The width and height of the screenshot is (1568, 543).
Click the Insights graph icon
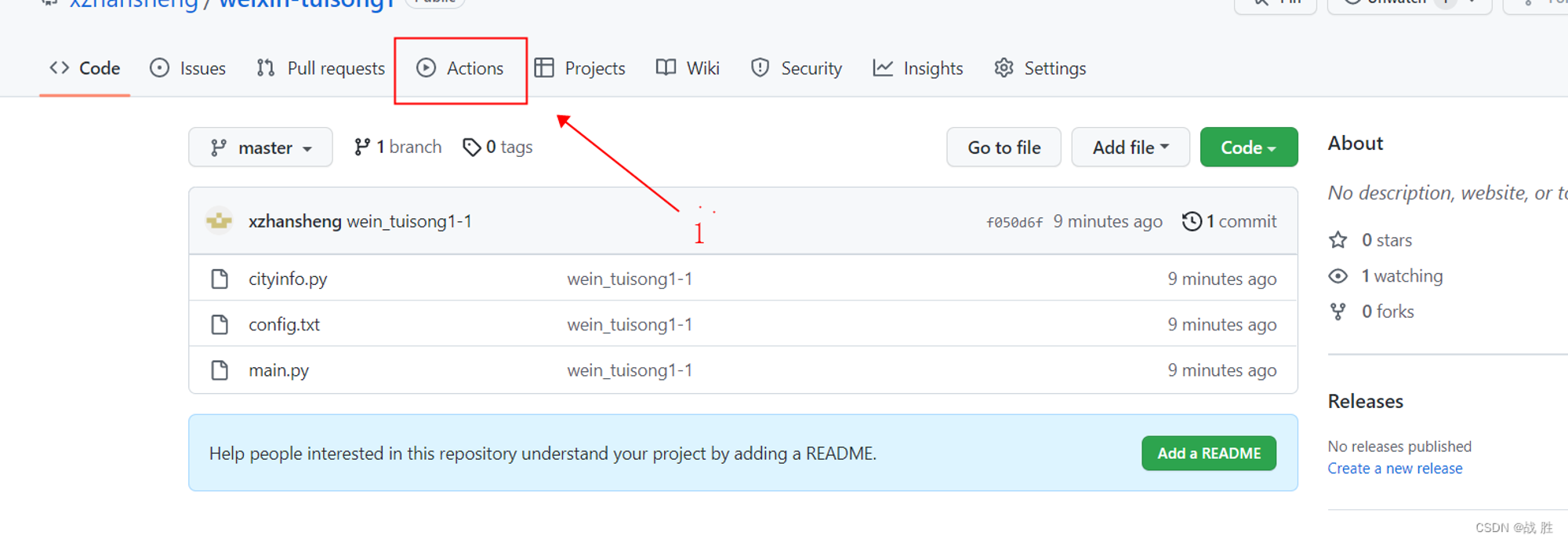click(x=883, y=68)
